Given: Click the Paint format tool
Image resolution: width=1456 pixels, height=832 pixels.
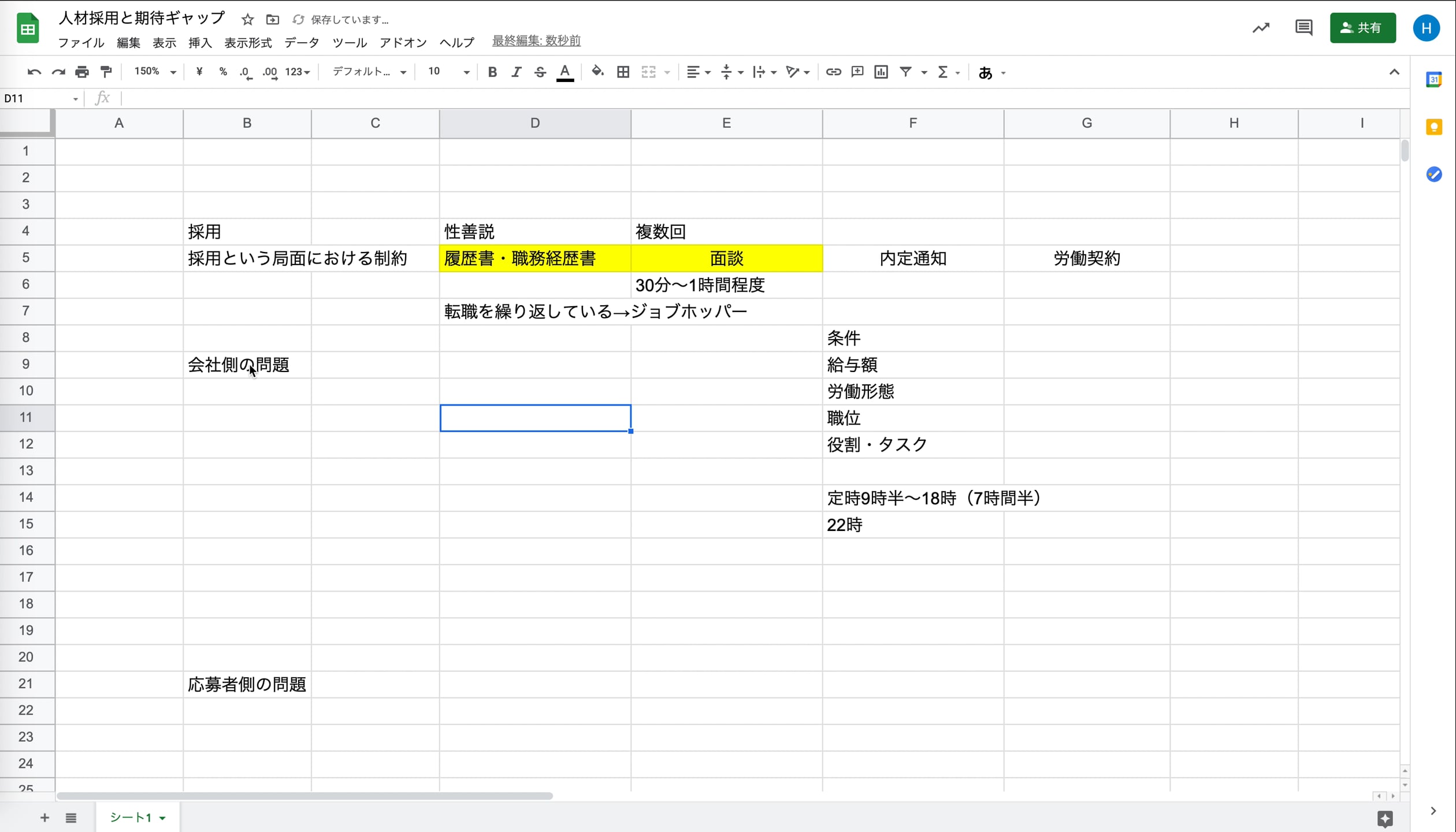Looking at the screenshot, I should pyautogui.click(x=106, y=72).
